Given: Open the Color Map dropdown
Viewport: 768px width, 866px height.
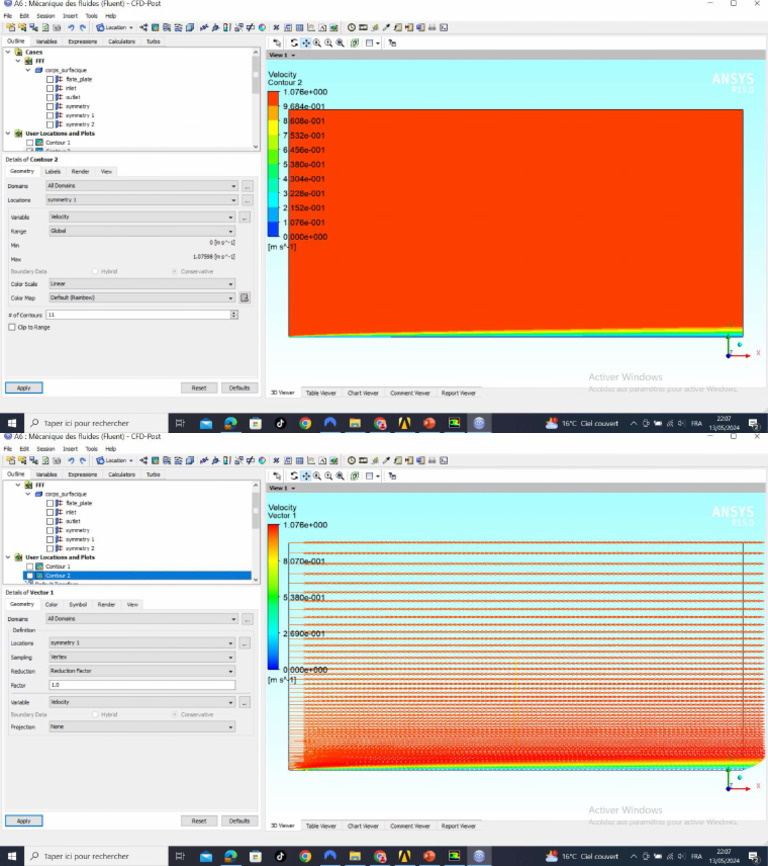Looking at the screenshot, I should [142, 298].
